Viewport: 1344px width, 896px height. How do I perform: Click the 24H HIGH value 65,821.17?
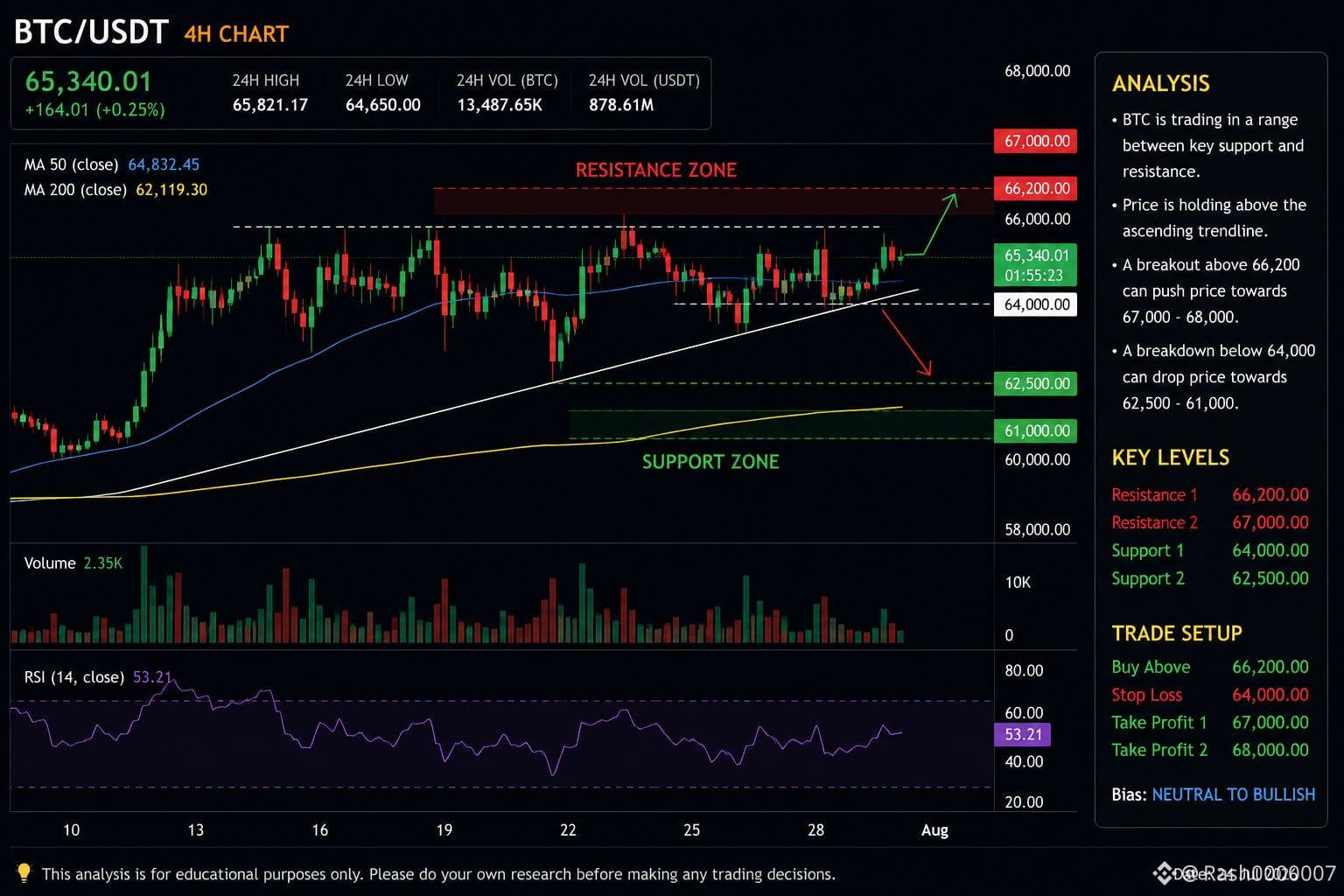pyautogui.click(x=269, y=105)
